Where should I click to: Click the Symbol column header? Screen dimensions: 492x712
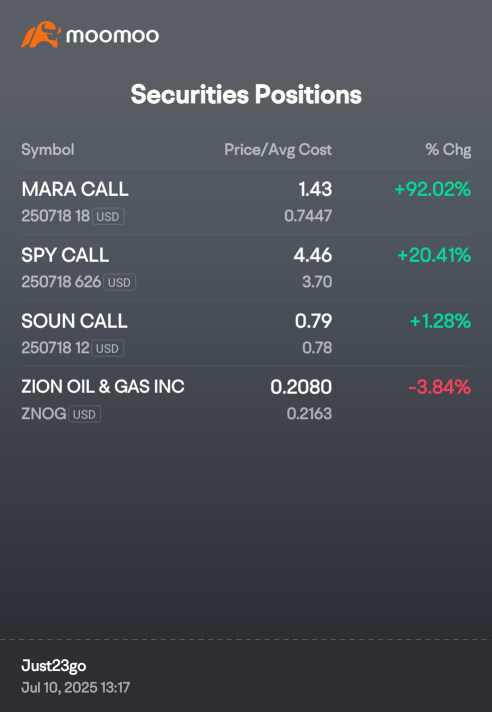(x=48, y=149)
